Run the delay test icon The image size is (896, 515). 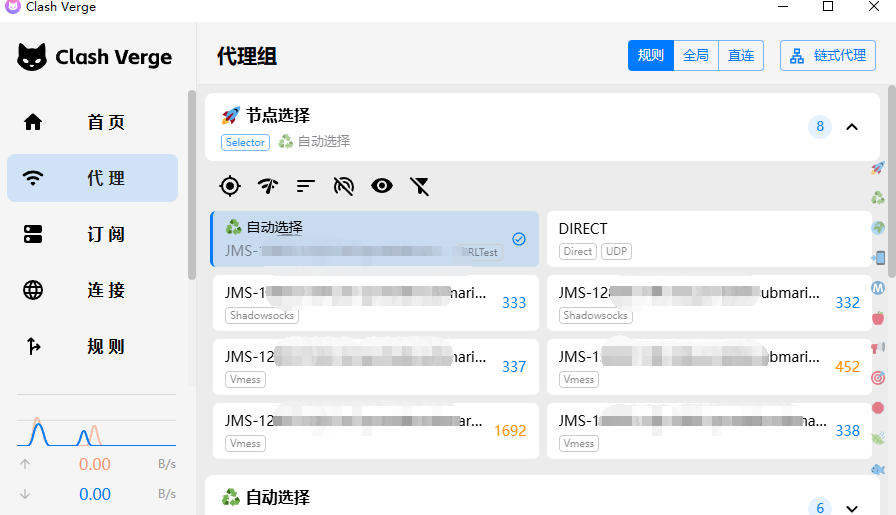pos(268,186)
